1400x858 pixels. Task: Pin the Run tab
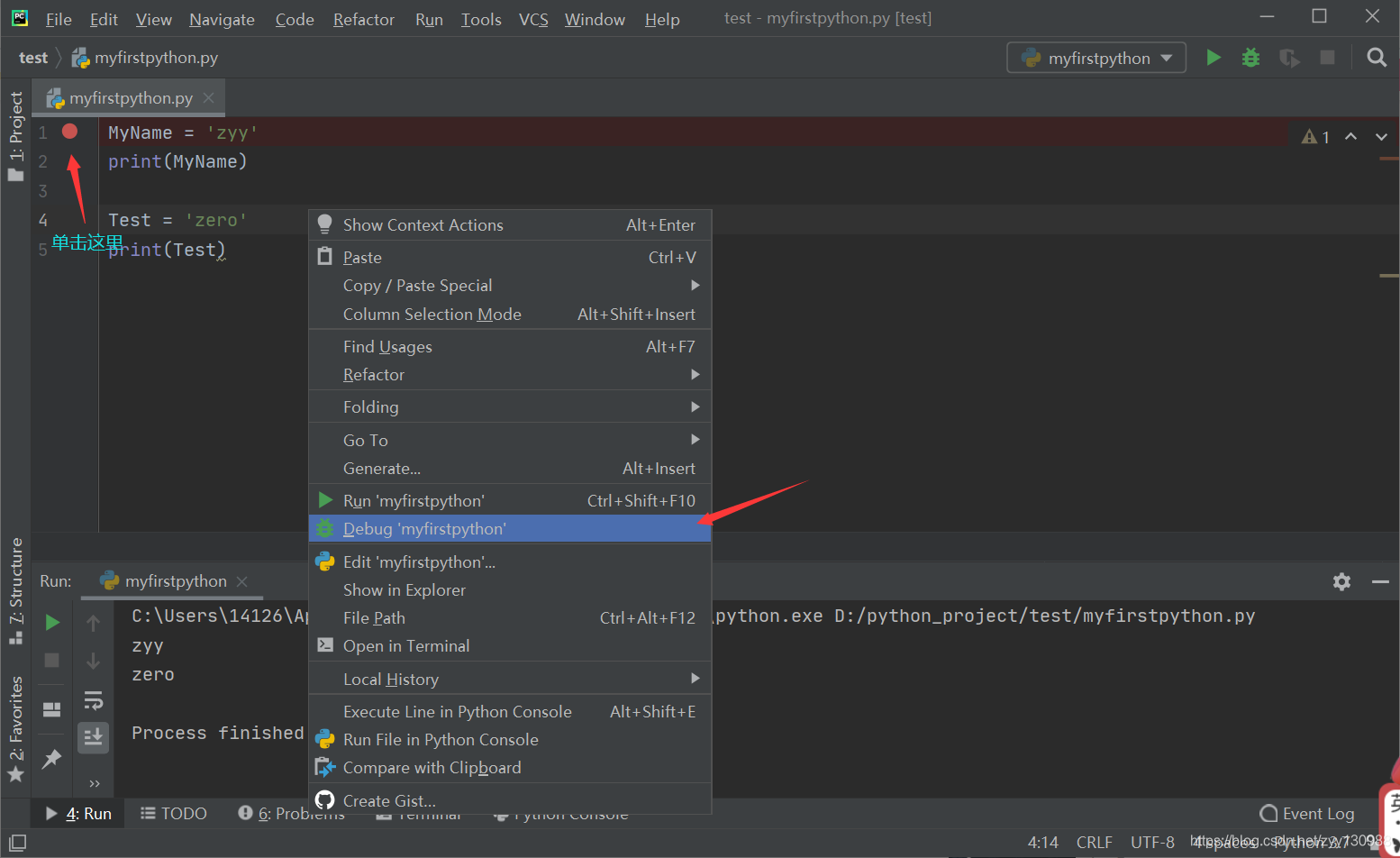pos(52,759)
